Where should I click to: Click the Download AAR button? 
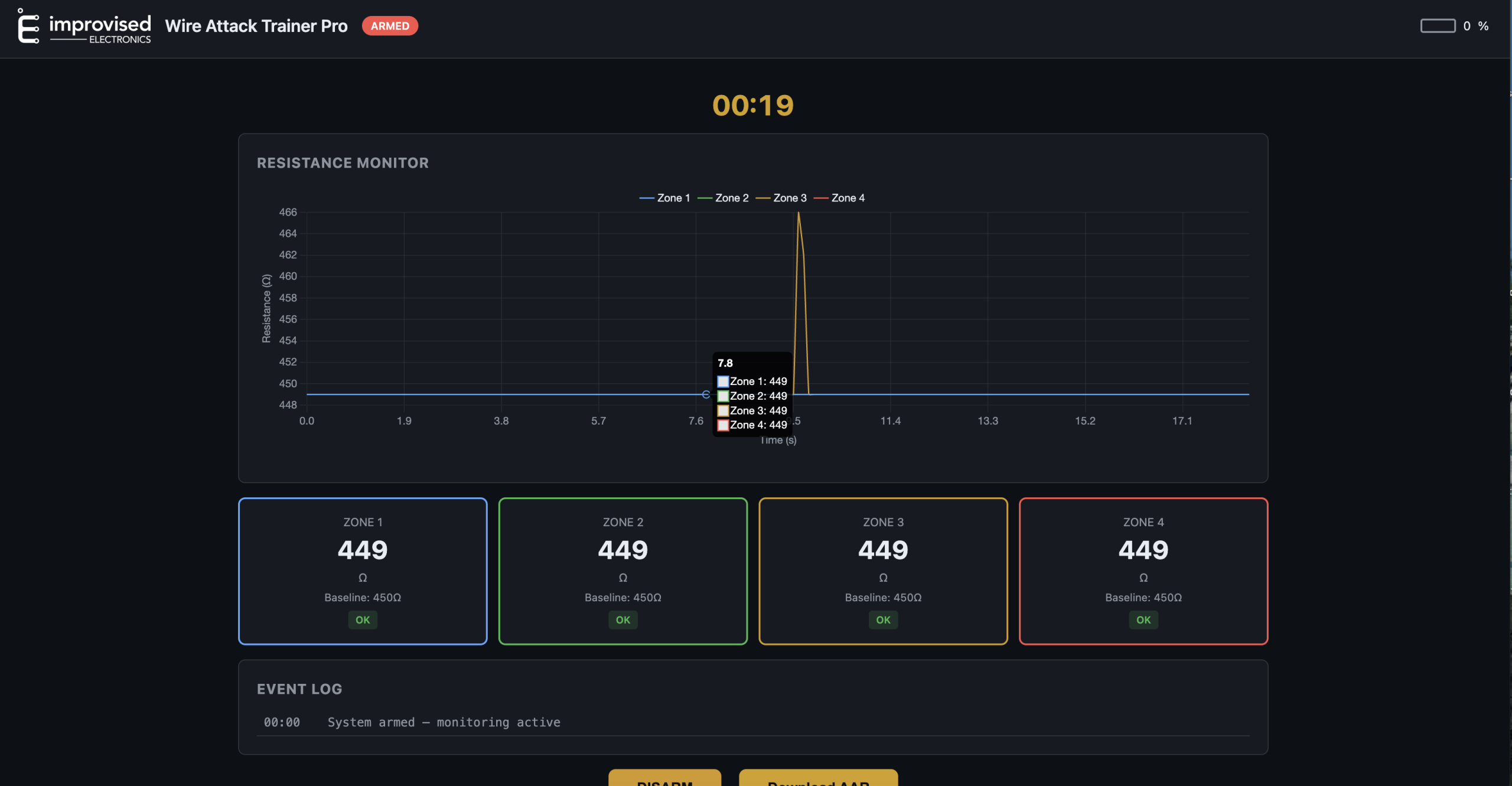coord(817,781)
